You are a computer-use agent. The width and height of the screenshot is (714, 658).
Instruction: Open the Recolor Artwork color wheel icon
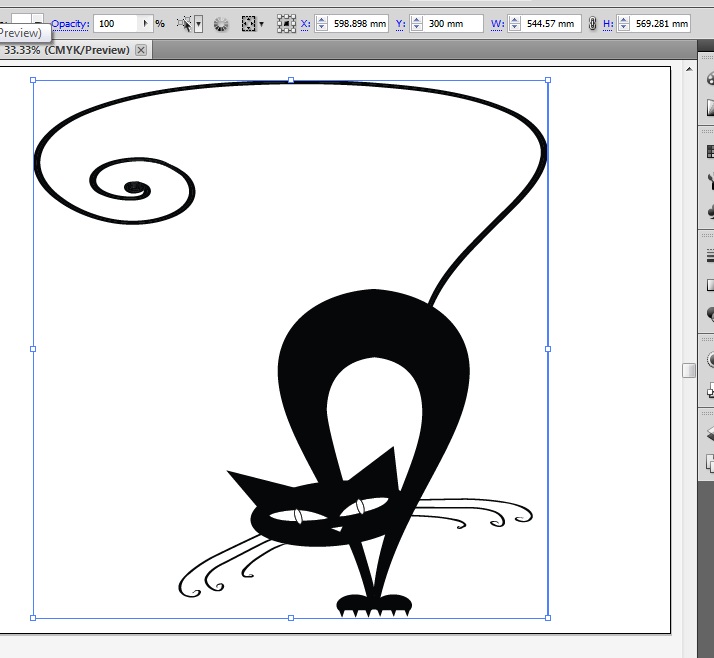tap(220, 22)
